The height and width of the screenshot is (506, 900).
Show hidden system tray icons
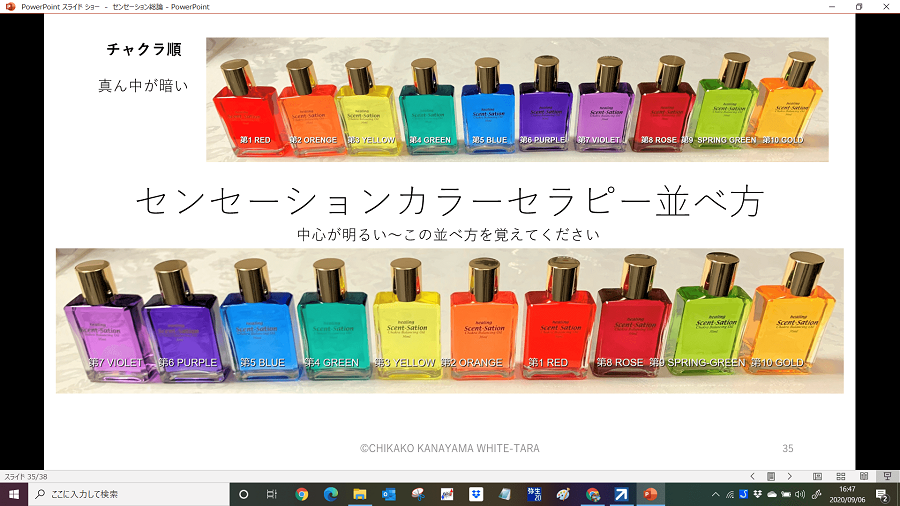[x=715, y=494]
